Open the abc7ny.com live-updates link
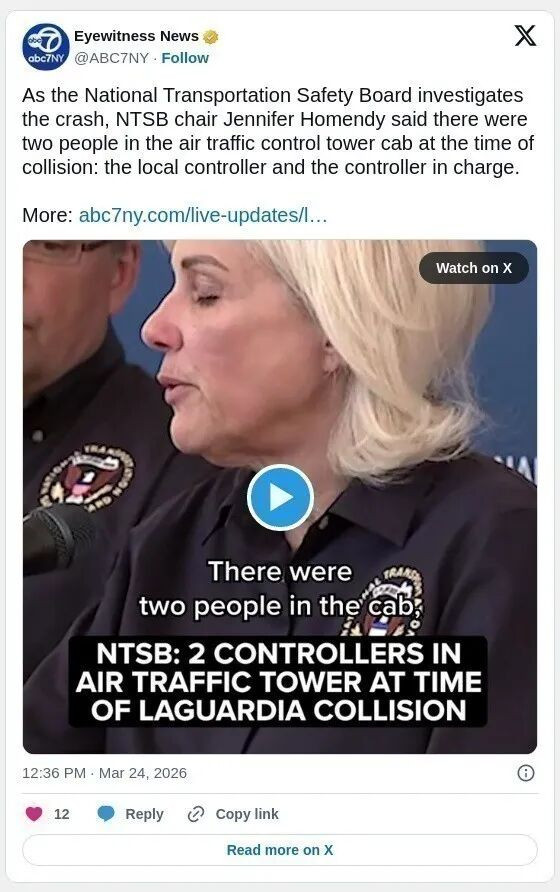 pos(203,215)
